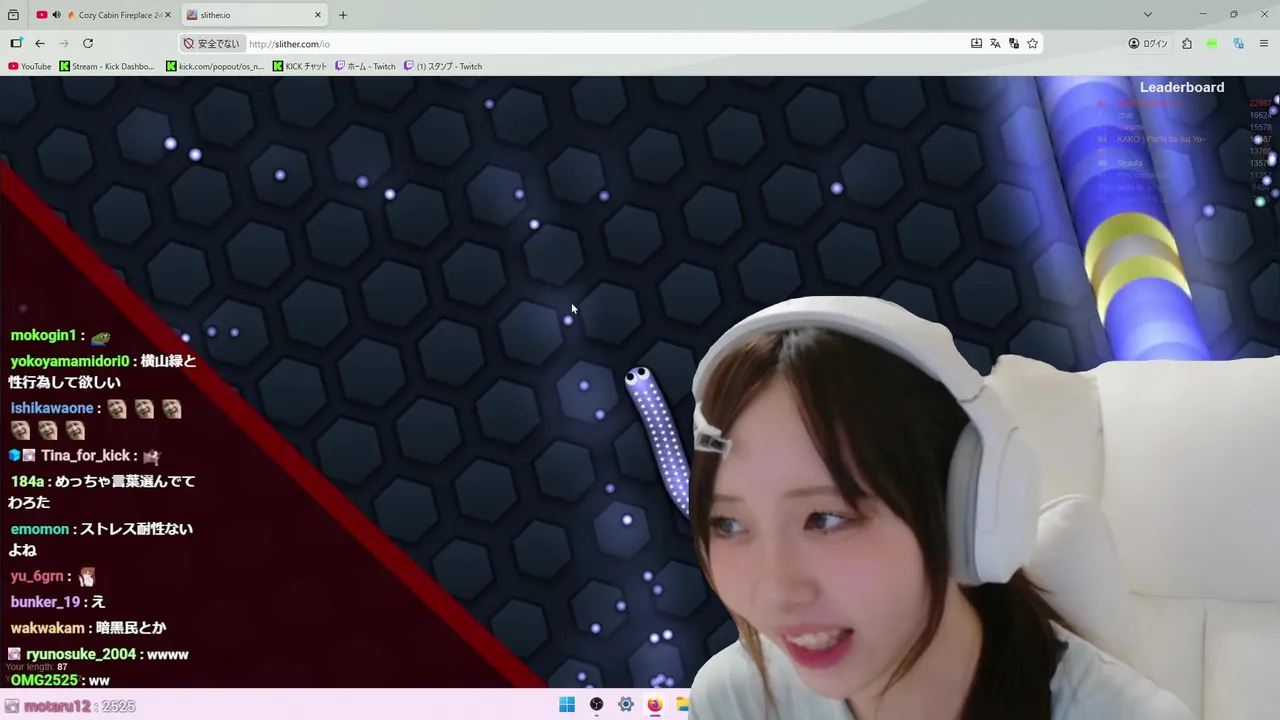The width and height of the screenshot is (1280, 720).
Task: Open the hamburger application menu
Action: (x=1264, y=43)
